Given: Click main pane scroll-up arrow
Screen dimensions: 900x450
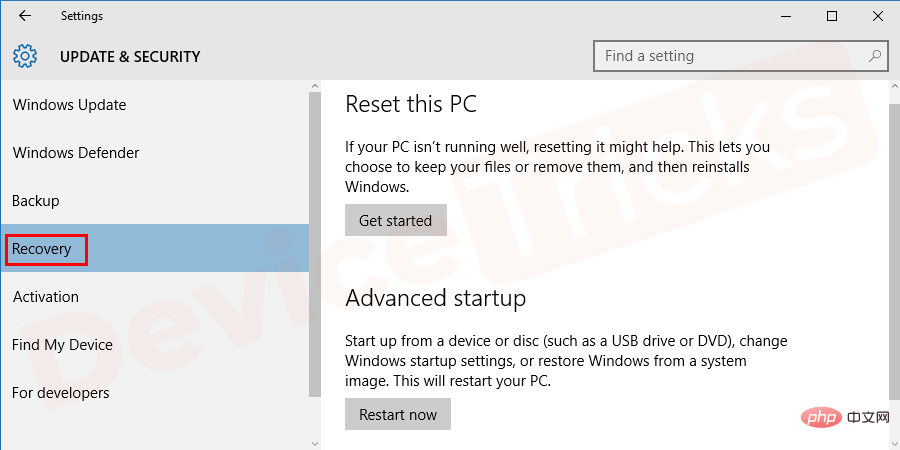Looking at the screenshot, I should pyautogui.click(x=894, y=86).
